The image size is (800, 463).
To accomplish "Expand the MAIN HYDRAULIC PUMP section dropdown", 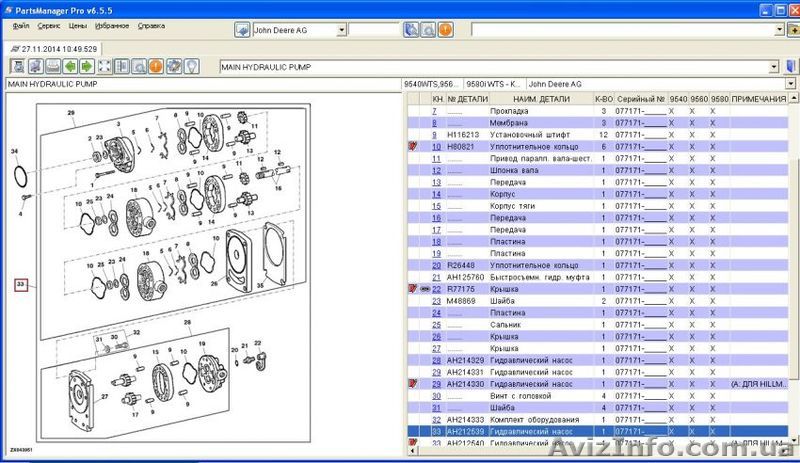I will [x=775, y=67].
